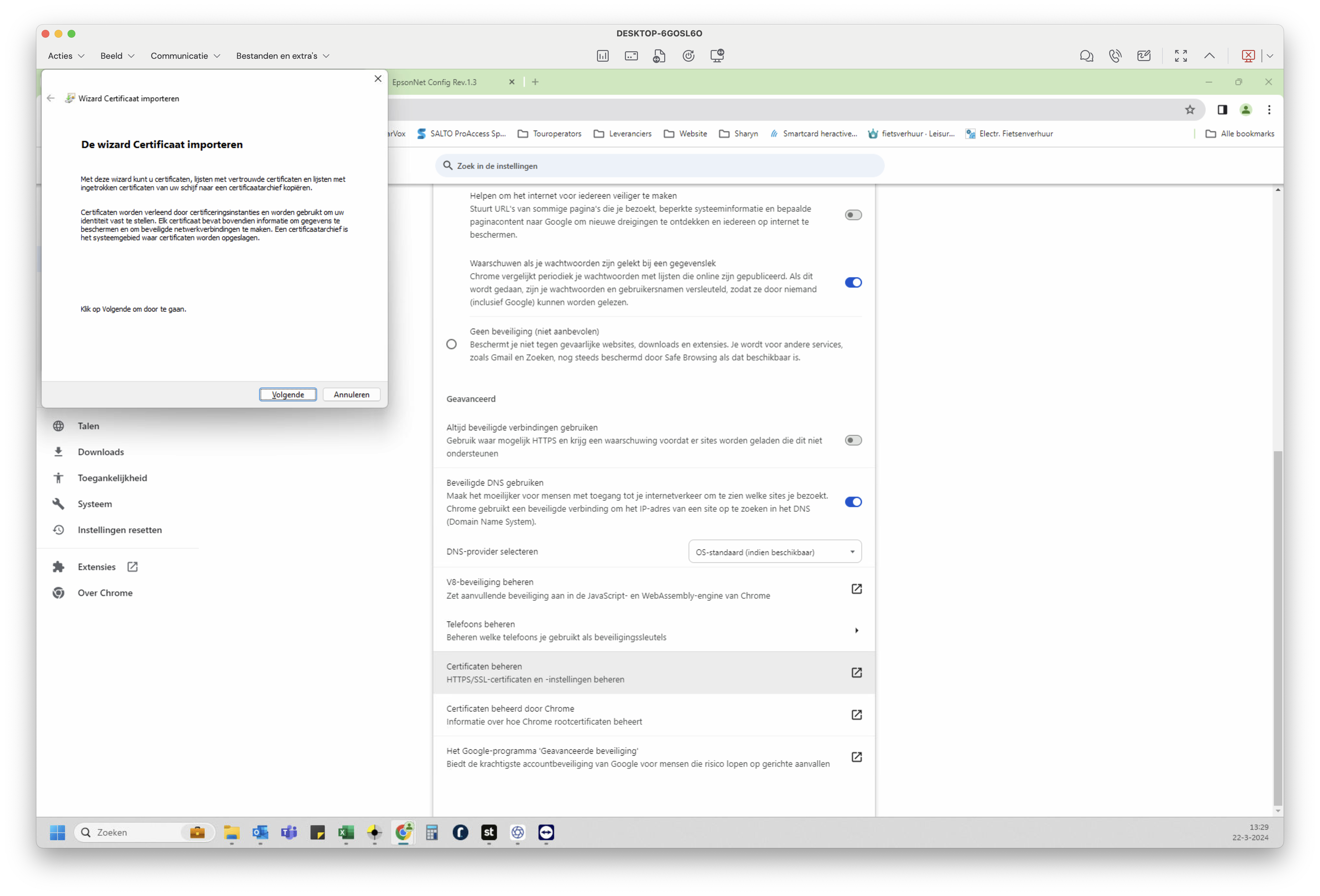Open the Touroperators bookmark folder
The image size is (1320, 896).
coord(549,133)
